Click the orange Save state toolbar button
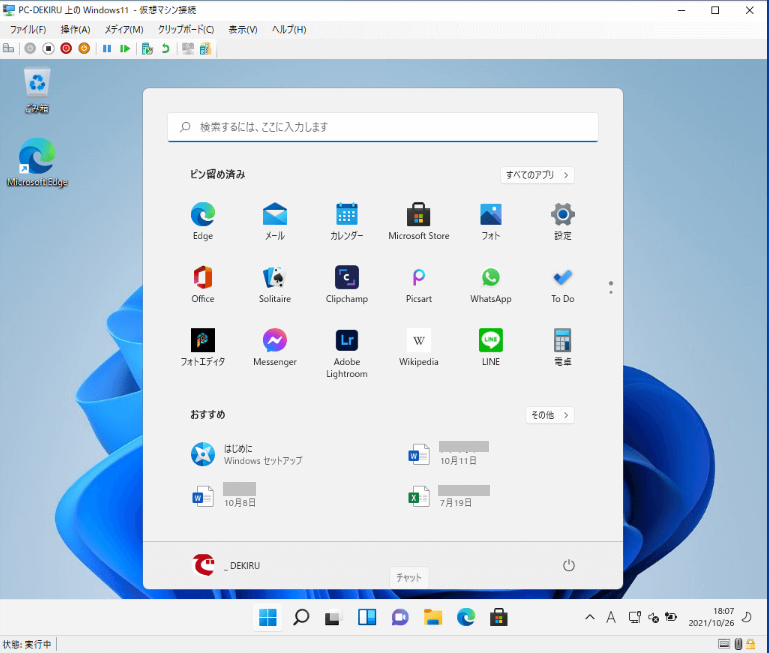Screen dimensions: 769x653 pyautogui.click(x=84, y=48)
